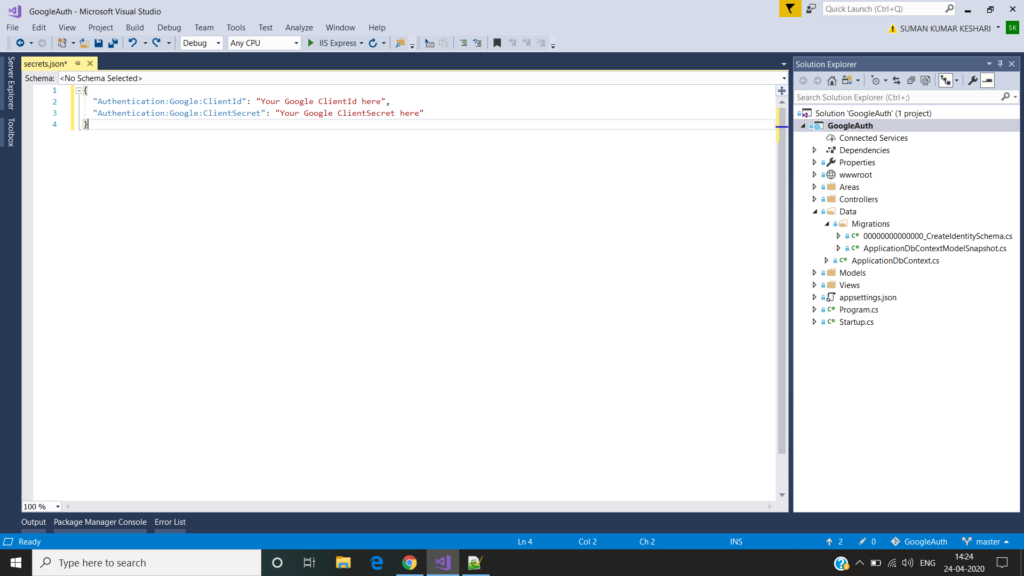The image size is (1024, 576).
Task: Toggle a bookmark with the bookmark icon
Action: point(497,43)
